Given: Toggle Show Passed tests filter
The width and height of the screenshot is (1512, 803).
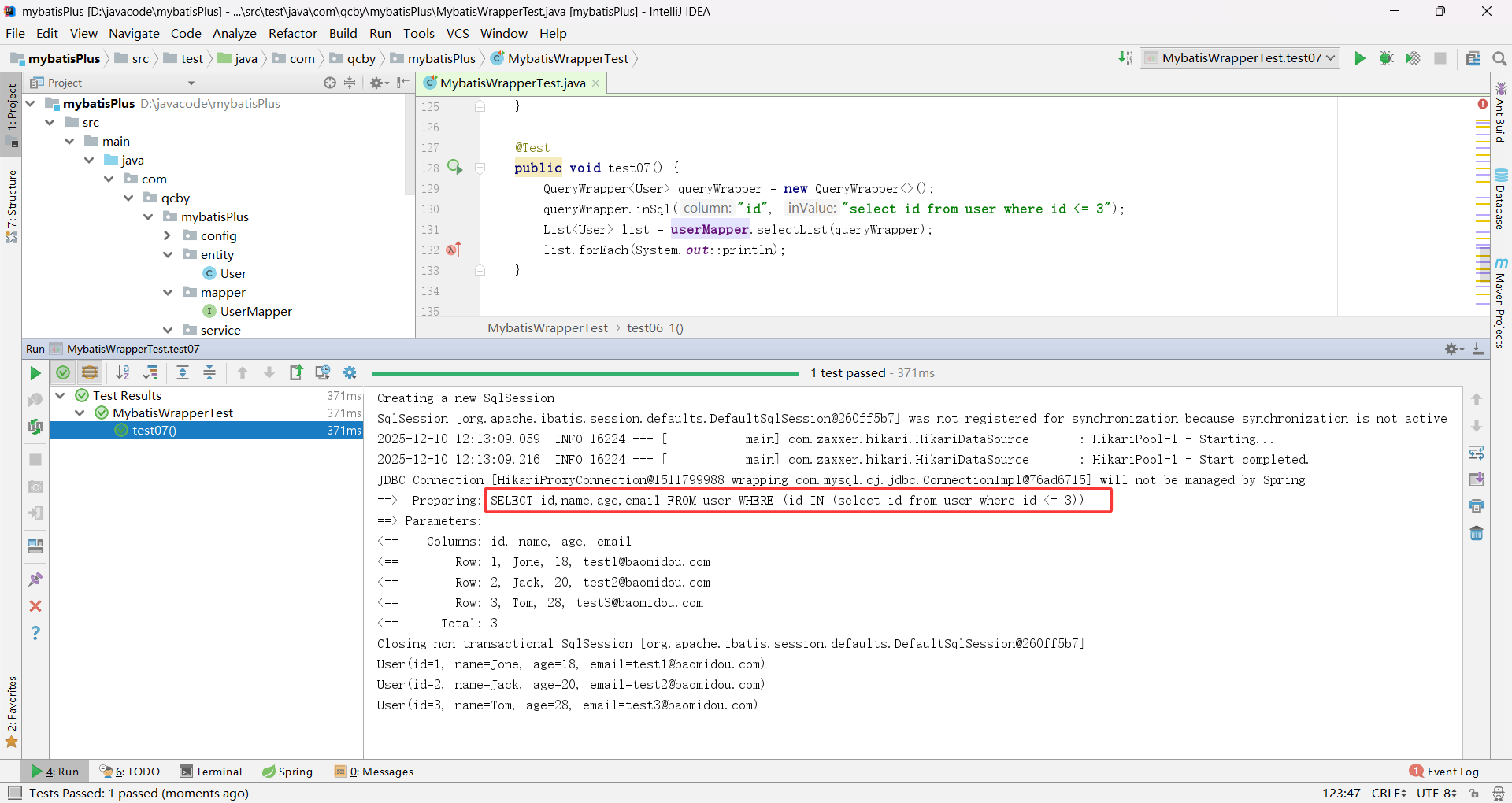Looking at the screenshot, I should tap(63, 373).
